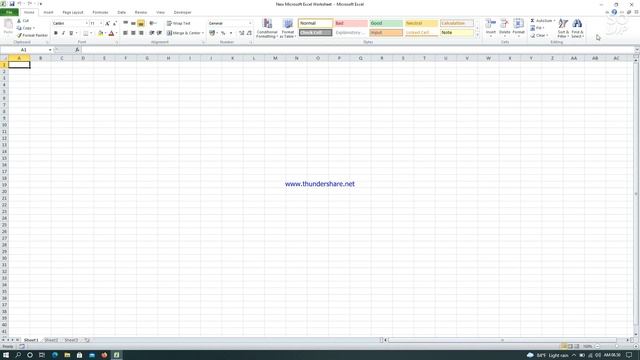Select the Sheet3 worksheet tab
The image size is (640, 360).
pyautogui.click(x=71, y=340)
